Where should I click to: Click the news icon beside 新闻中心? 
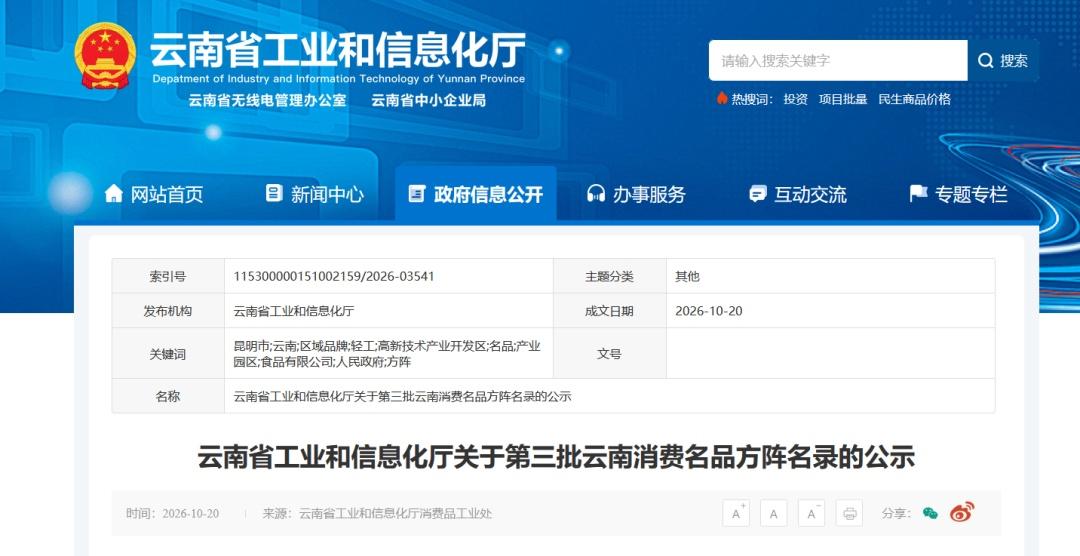pos(274,194)
